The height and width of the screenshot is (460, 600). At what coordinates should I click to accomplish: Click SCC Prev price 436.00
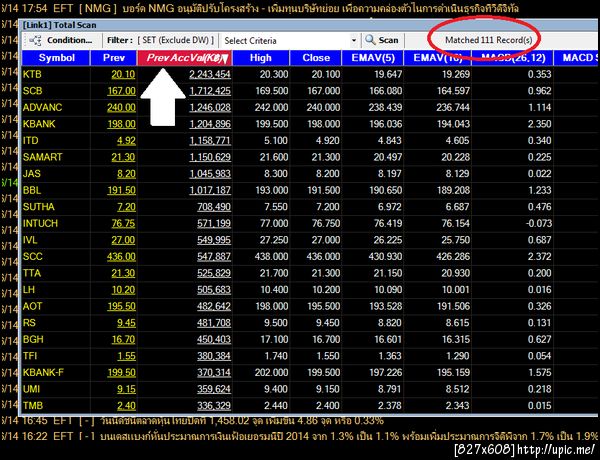pos(121,256)
